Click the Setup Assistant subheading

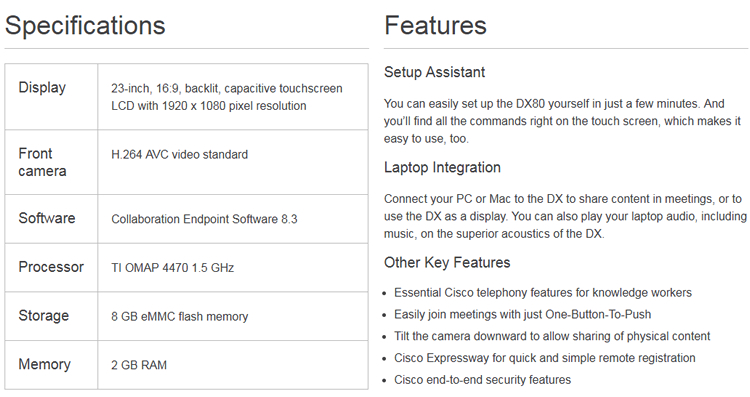(x=434, y=72)
